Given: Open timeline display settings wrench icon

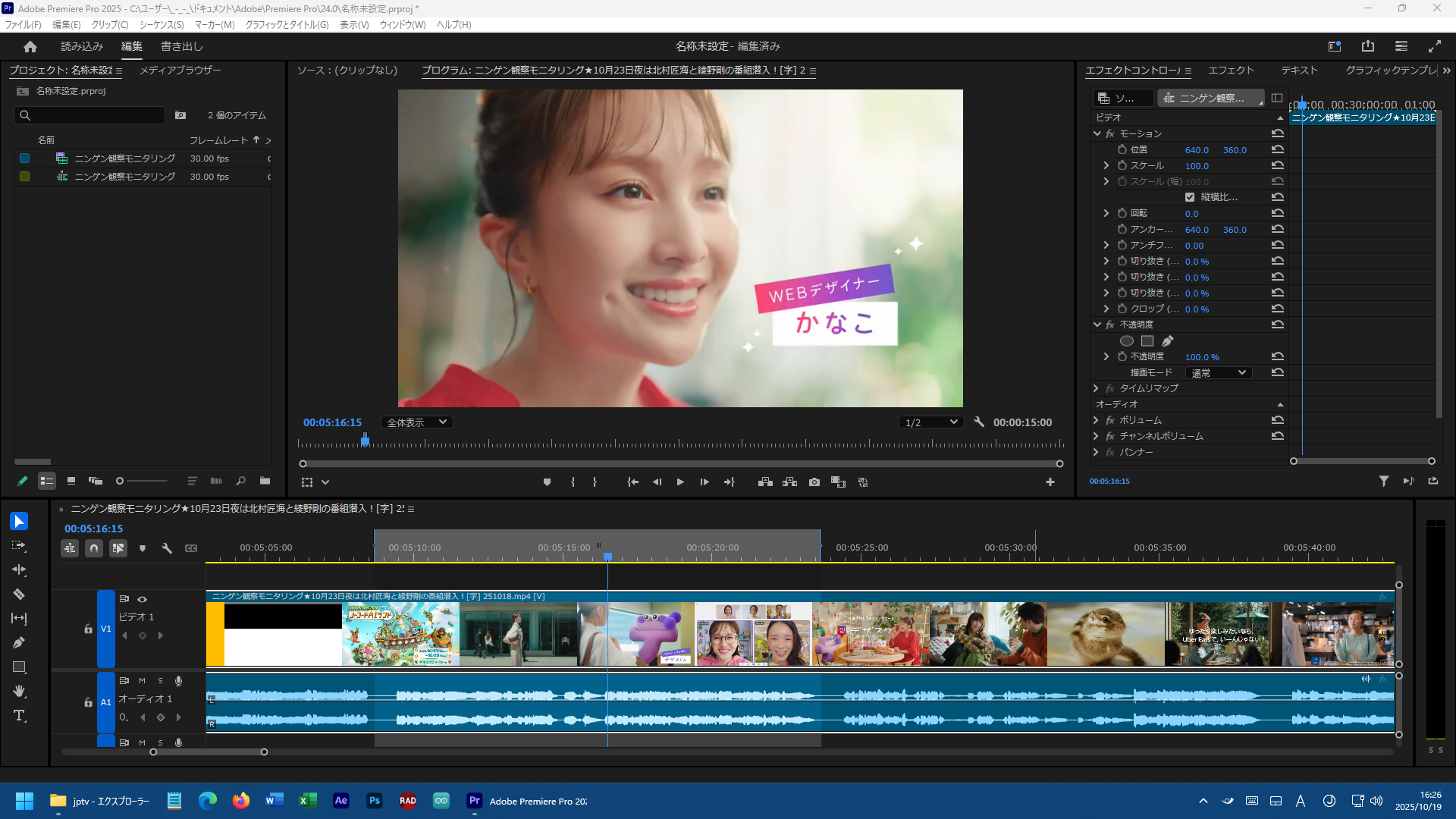Looking at the screenshot, I should tap(167, 548).
